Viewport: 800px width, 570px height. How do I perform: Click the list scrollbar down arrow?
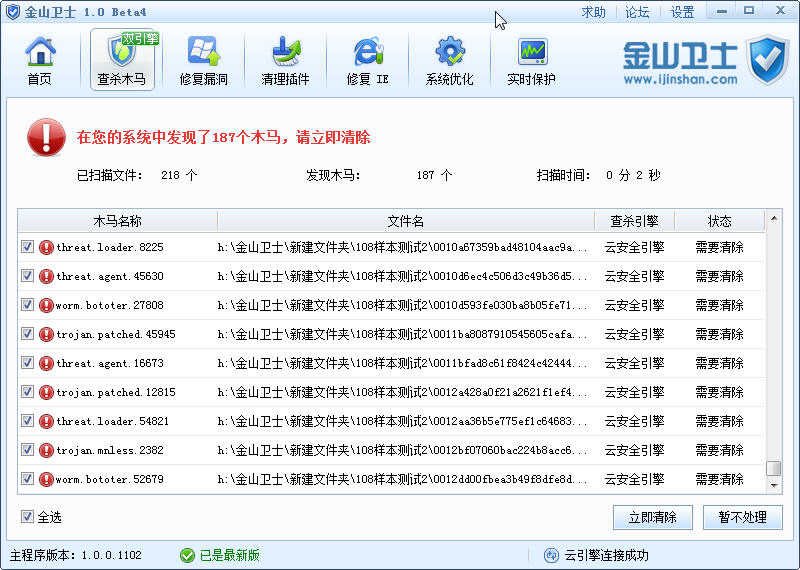click(774, 486)
